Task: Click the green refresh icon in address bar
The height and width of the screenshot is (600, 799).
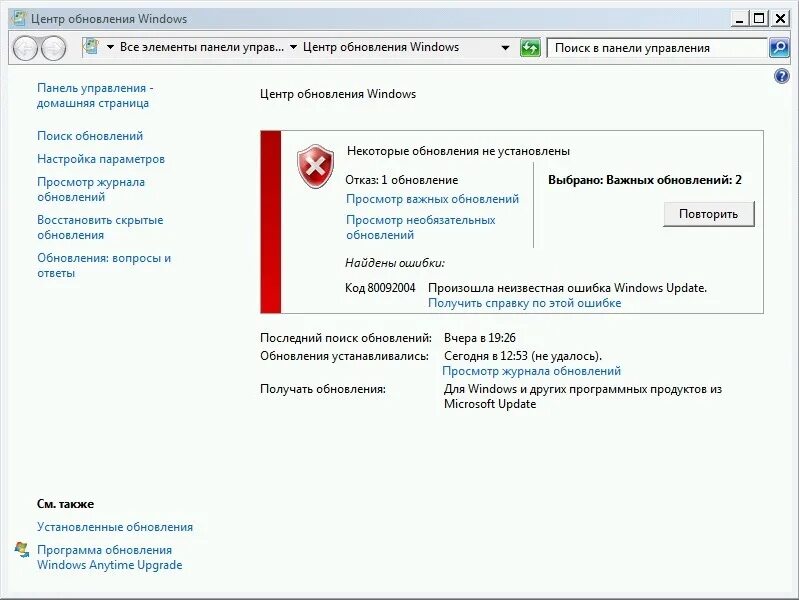Action: click(x=530, y=48)
